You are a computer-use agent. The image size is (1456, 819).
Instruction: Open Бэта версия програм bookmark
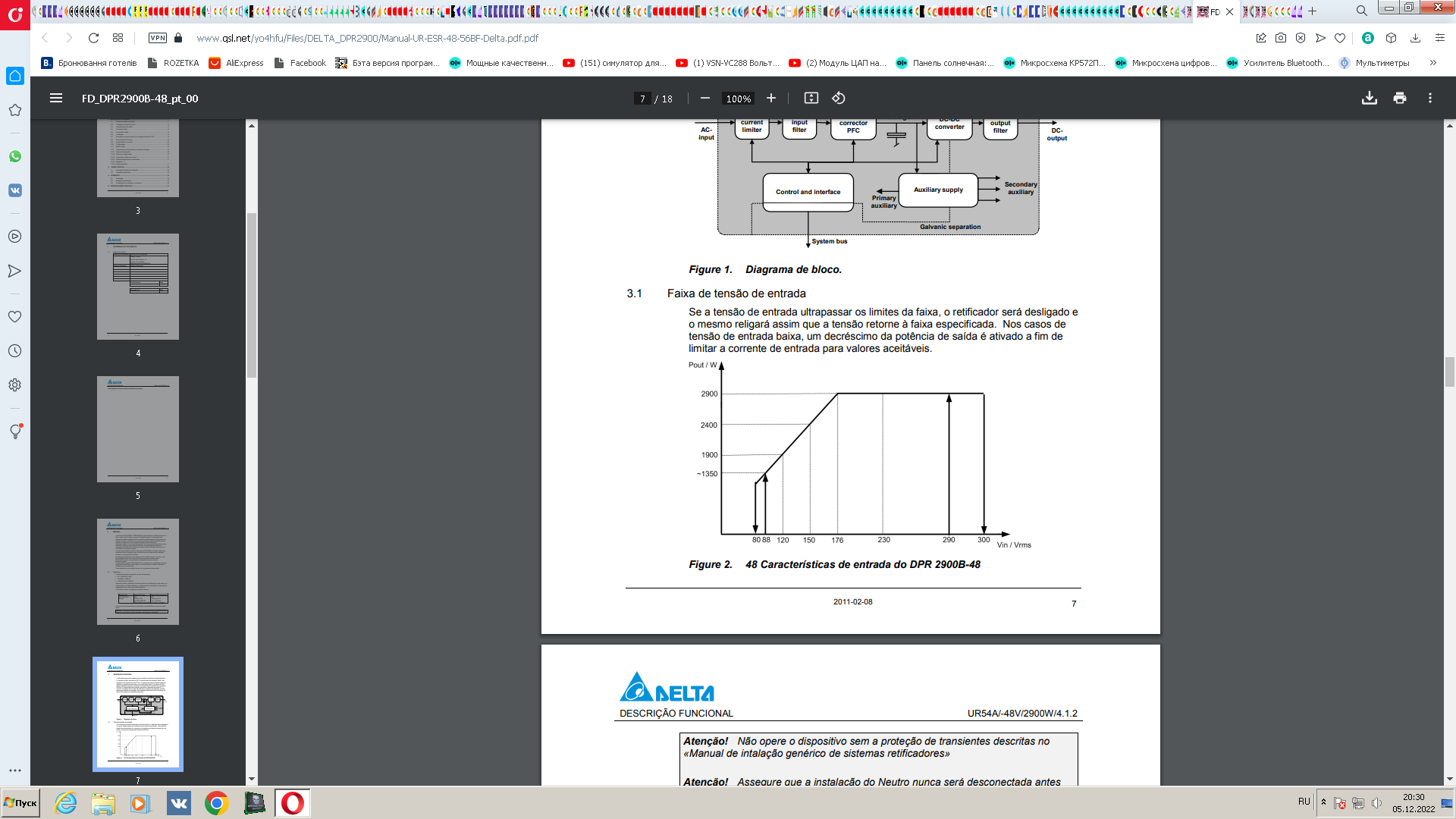(x=388, y=63)
